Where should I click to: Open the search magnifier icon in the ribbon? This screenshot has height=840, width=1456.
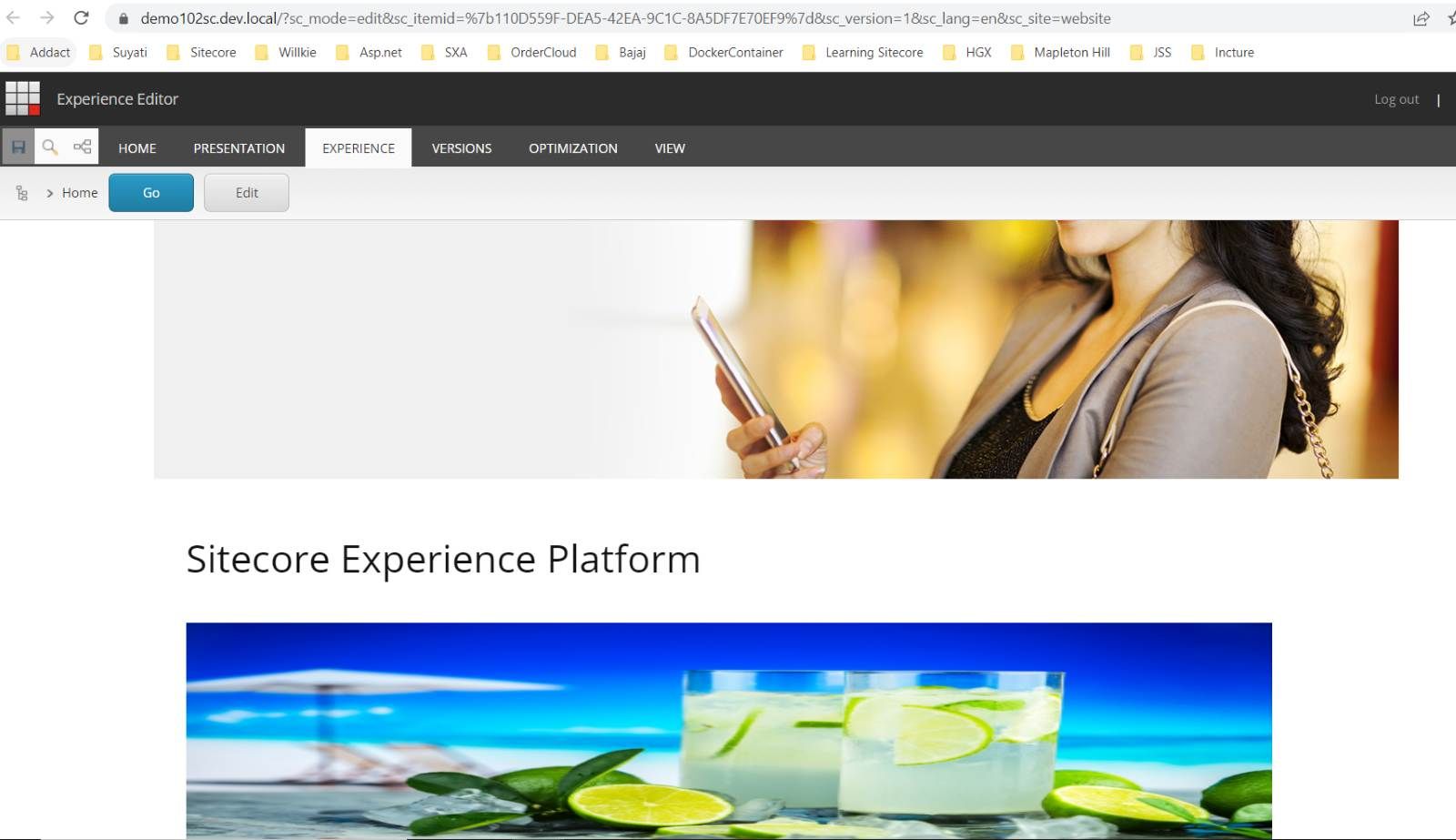(x=50, y=147)
